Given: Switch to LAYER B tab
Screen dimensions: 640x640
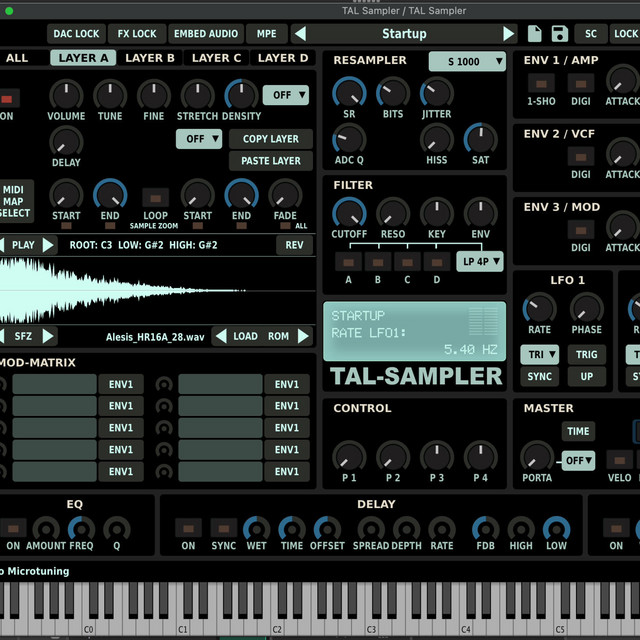Looking at the screenshot, I should click(x=150, y=58).
